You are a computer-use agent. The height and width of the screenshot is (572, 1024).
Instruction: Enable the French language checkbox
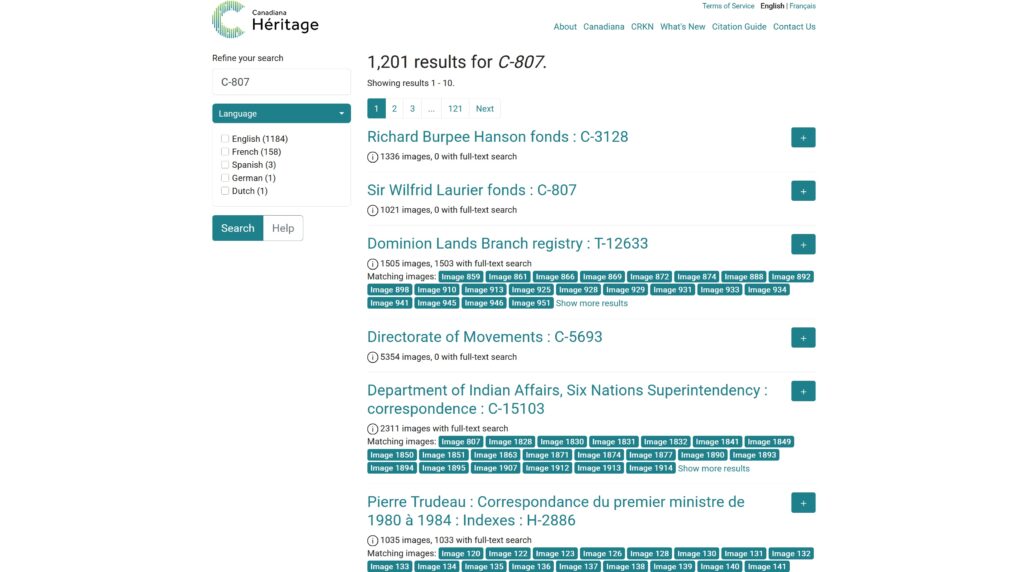point(225,152)
